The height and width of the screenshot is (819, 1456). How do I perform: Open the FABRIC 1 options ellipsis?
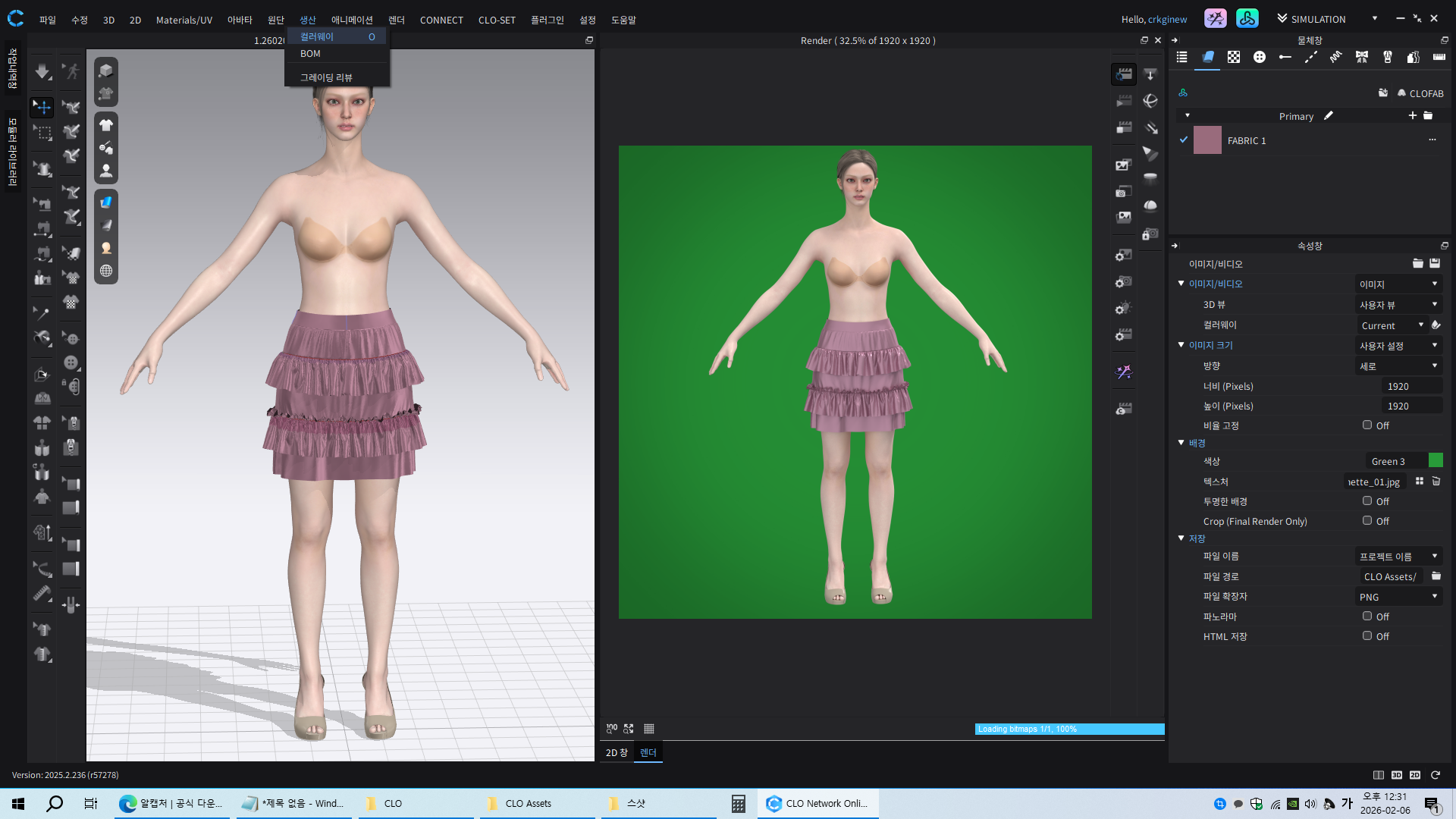1432,140
